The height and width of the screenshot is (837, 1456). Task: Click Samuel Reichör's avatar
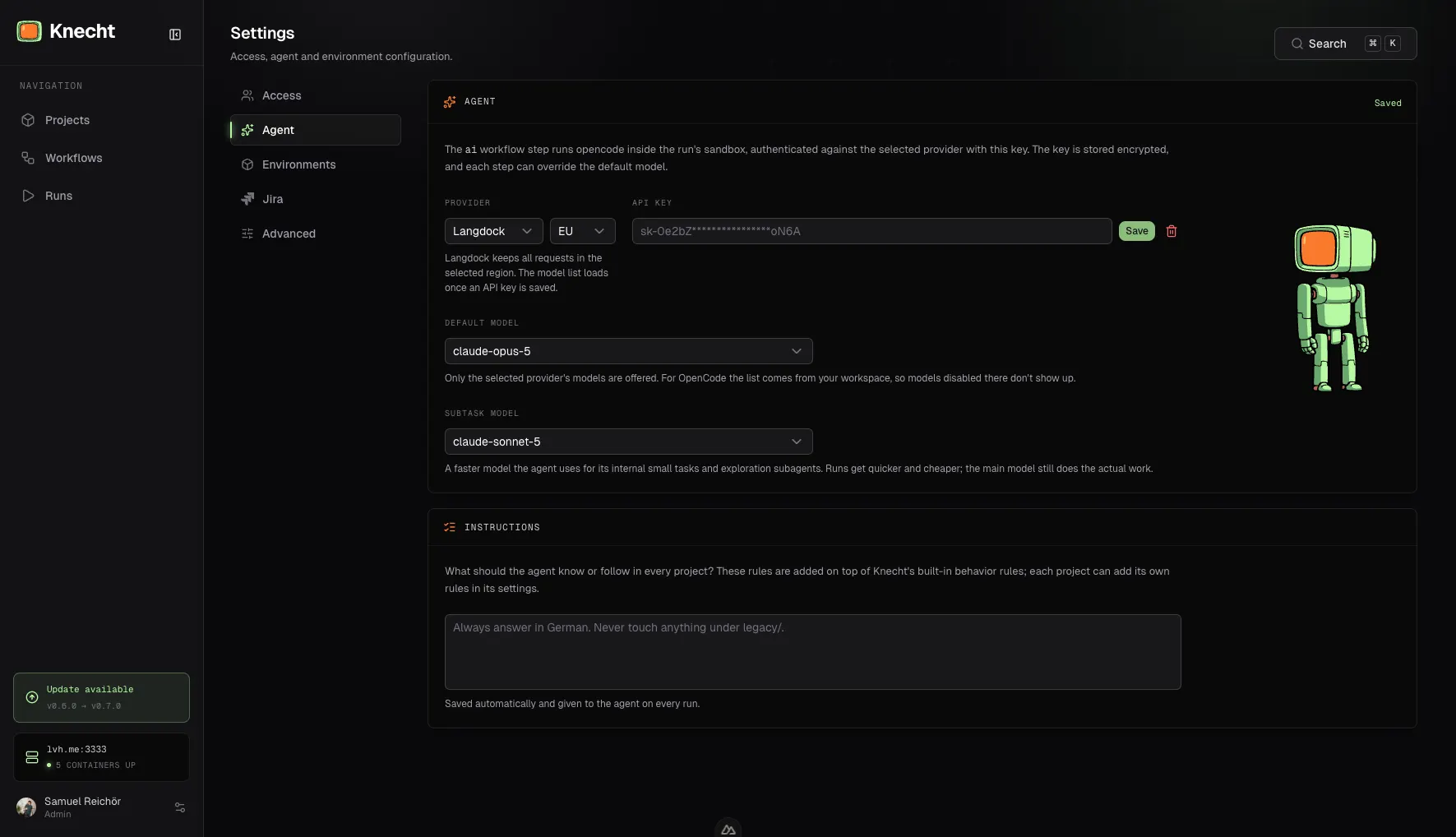(x=26, y=807)
